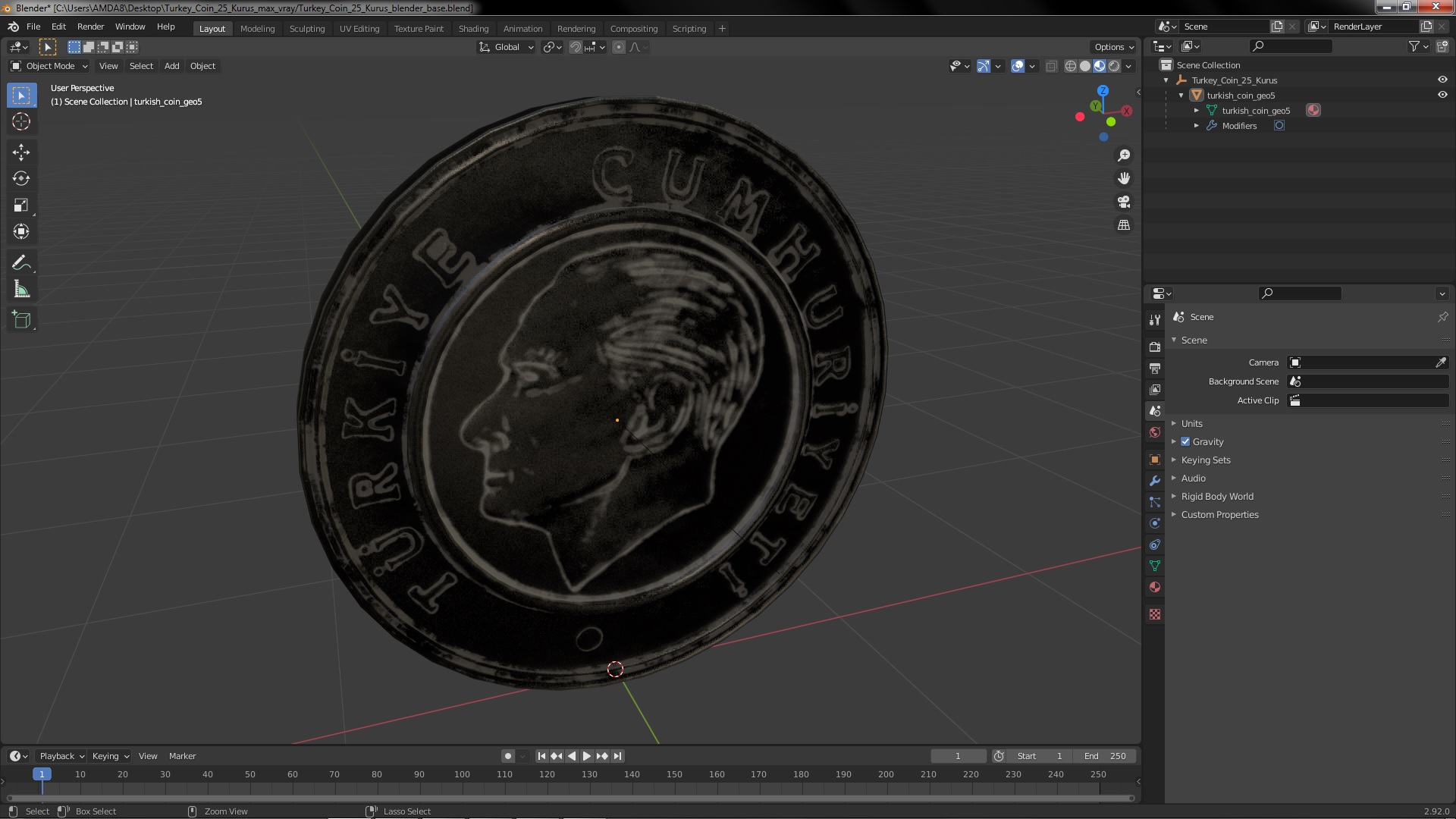Viewport: 1456px width, 819px height.
Task: Click the End frame field
Action: click(1105, 756)
